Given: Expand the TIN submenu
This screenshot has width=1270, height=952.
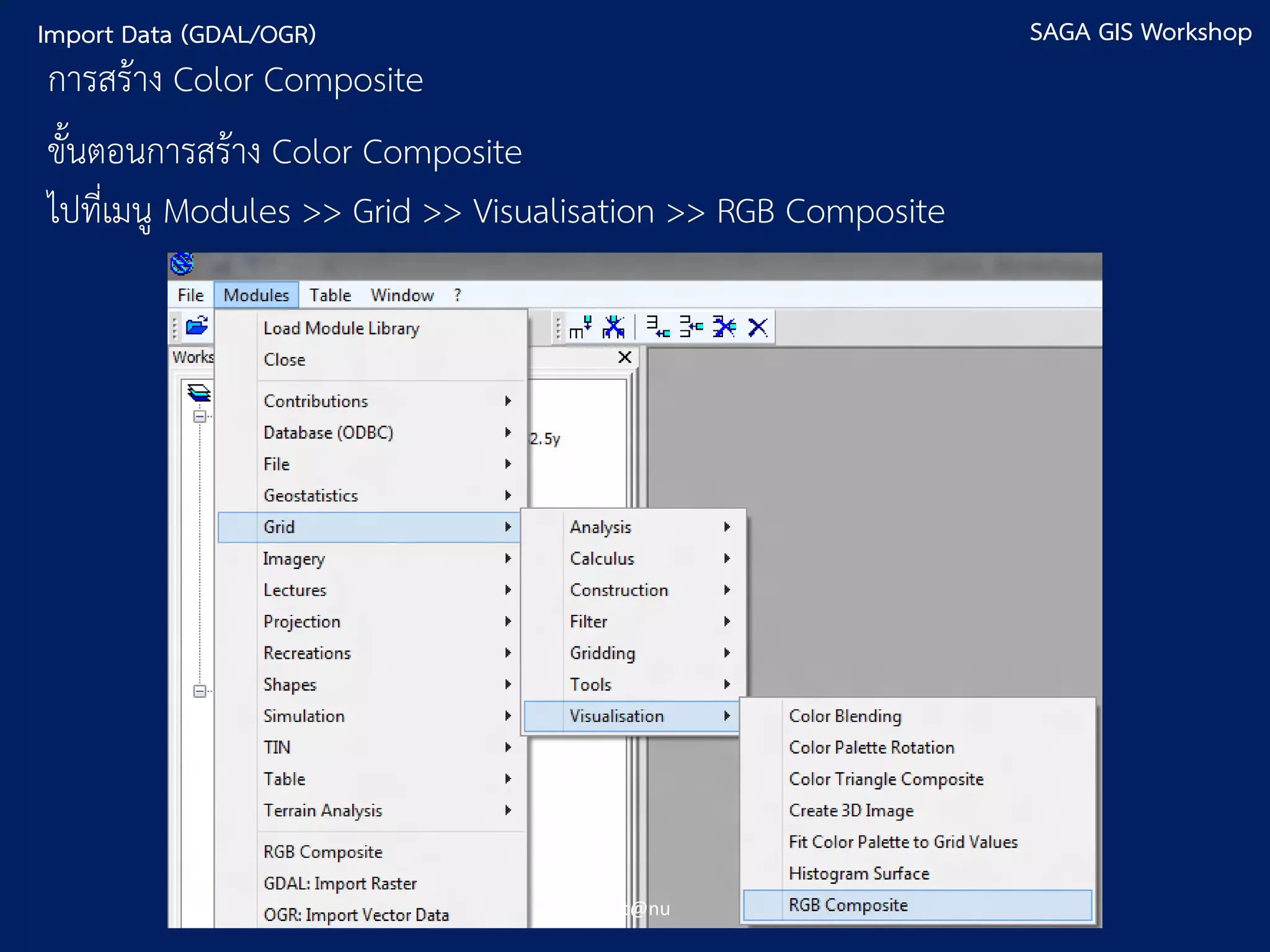Looking at the screenshot, I should (371, 747).
